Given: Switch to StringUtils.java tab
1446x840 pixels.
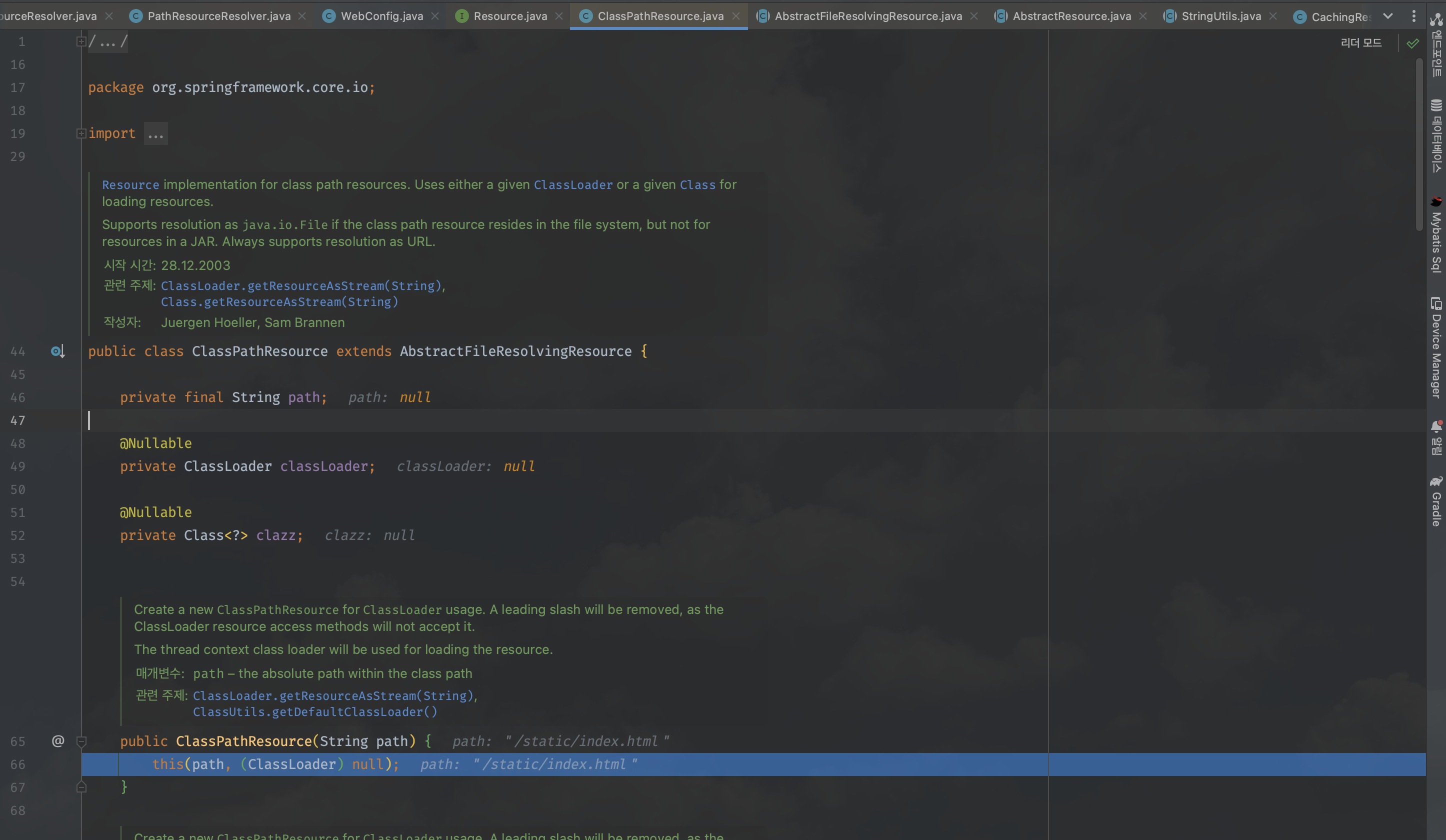Looking at the screenshot, I should [x=1221, y=16].
